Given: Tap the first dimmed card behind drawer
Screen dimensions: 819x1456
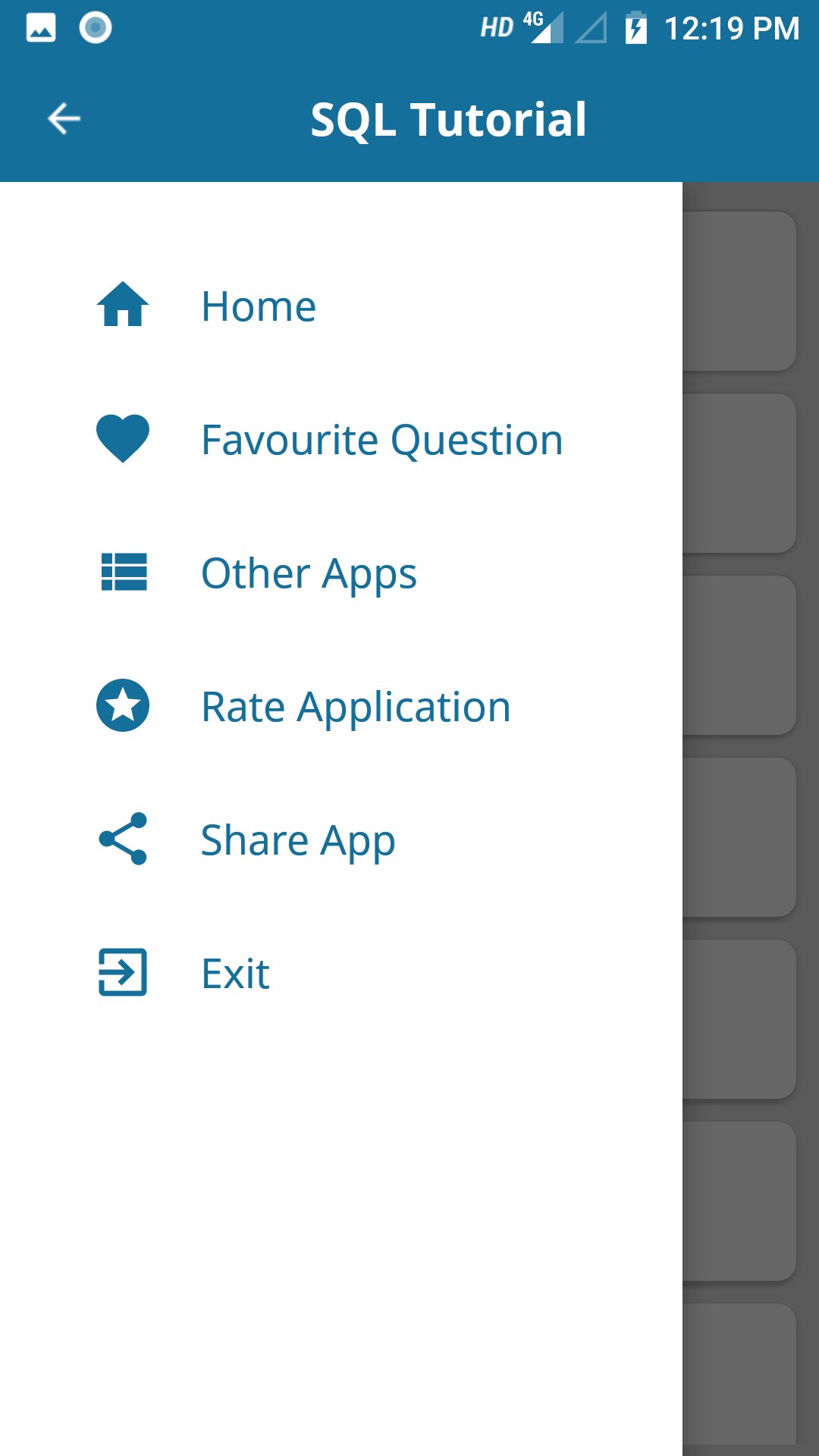Looking at the screenshot, I should pos(739,291).
